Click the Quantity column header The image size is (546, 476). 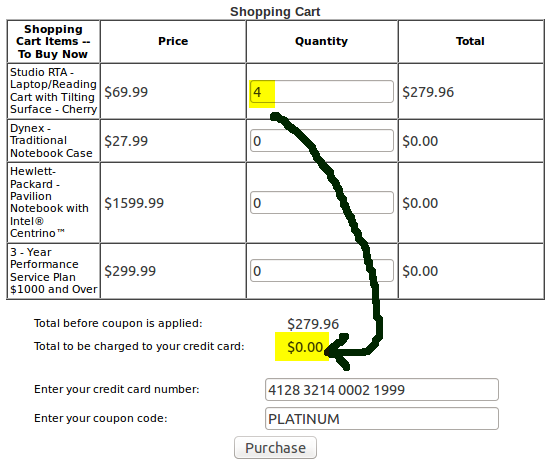click(x=321, y=41)
